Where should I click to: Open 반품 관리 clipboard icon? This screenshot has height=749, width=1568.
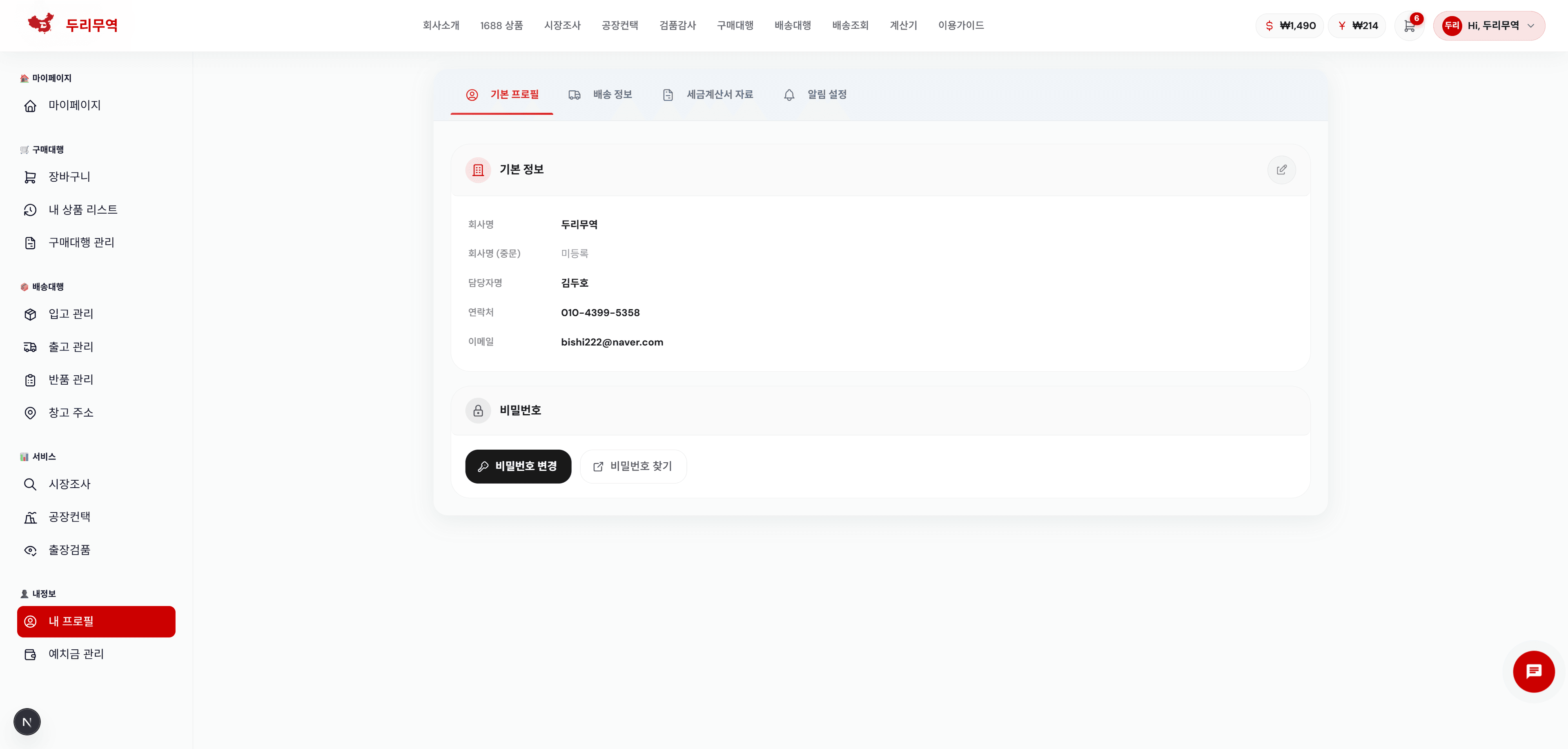click(31, 379)
